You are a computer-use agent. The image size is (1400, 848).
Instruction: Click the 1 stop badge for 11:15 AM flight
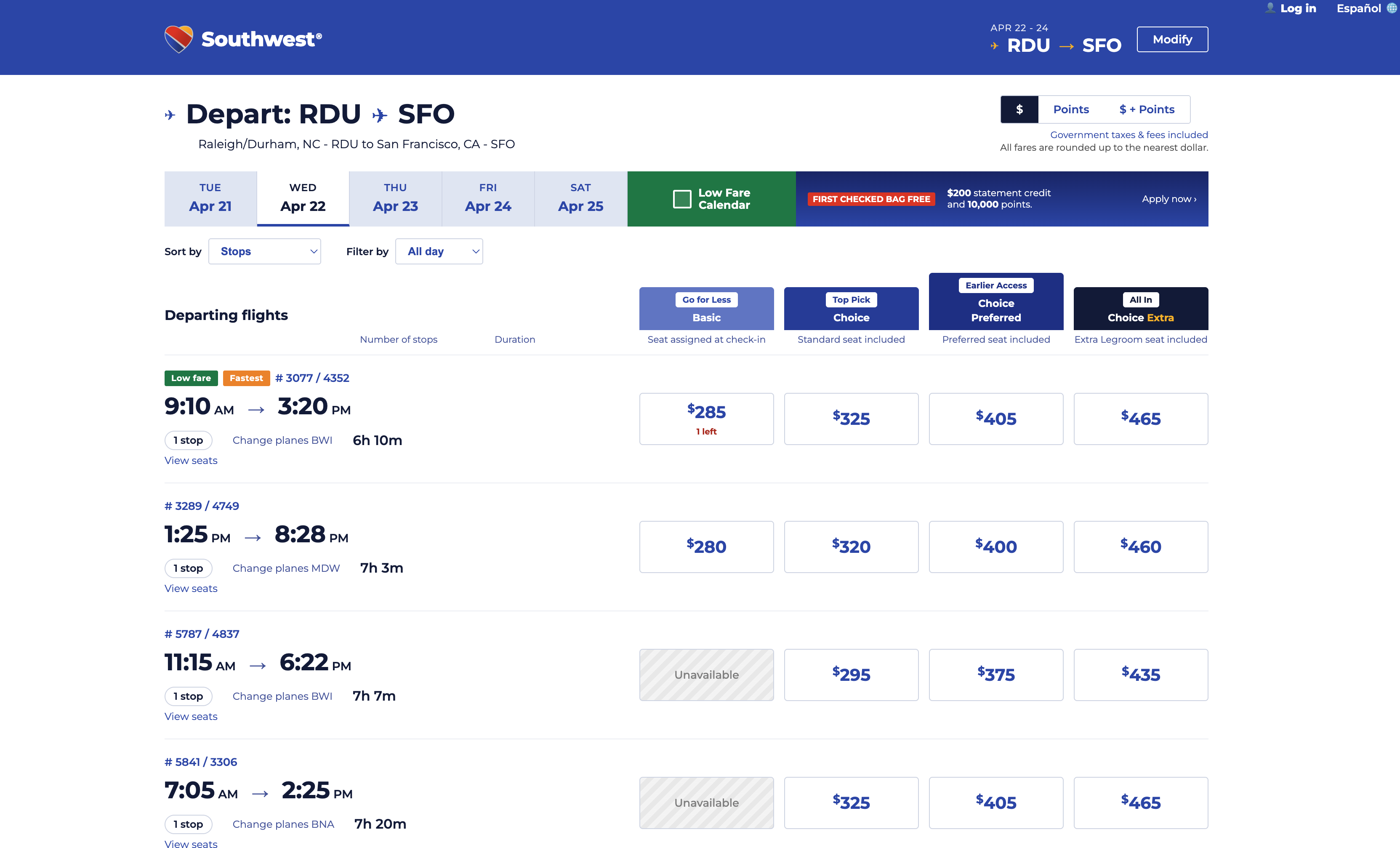click(188, 696)
